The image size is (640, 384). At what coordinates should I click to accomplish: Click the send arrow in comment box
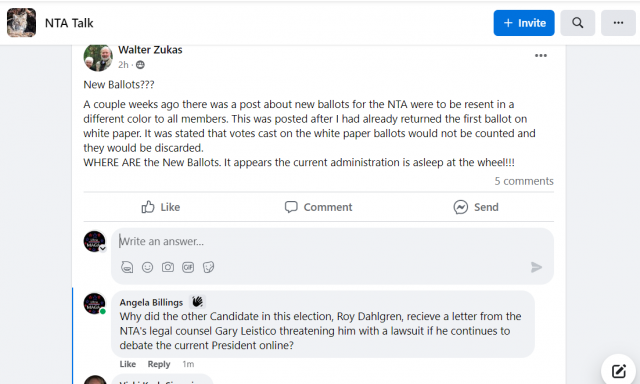click(x=536, y=267)
